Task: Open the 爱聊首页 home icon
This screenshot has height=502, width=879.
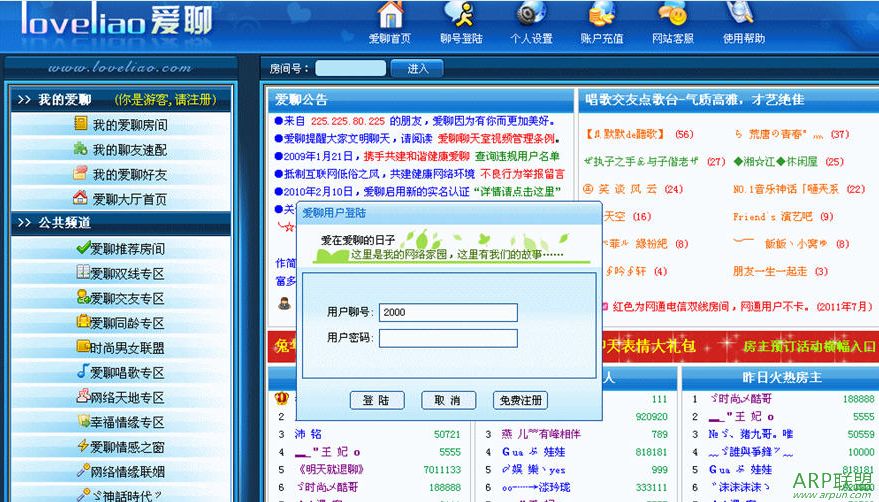Action: [x=391, y=15]
